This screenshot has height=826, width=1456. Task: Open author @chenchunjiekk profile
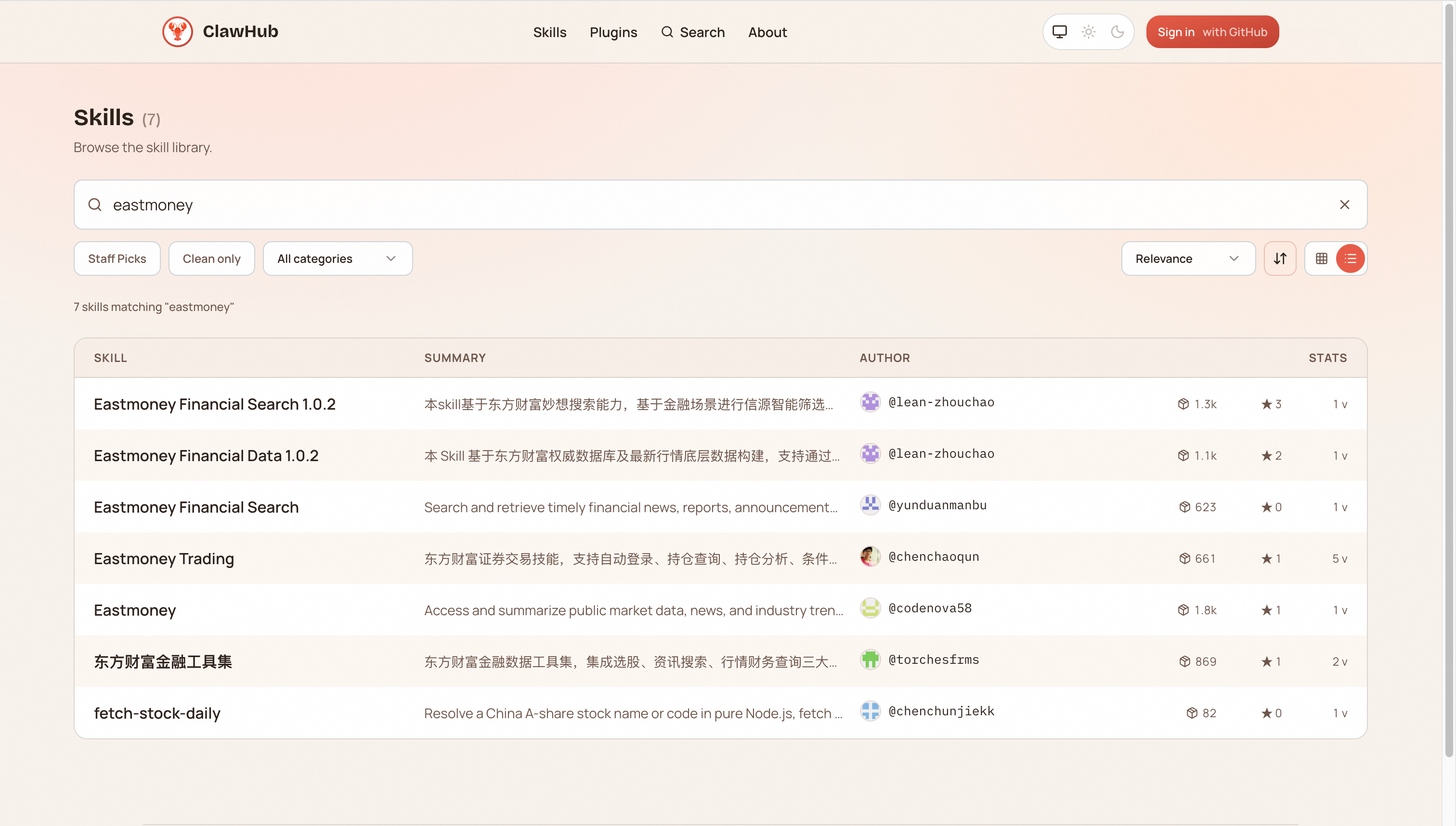pos(941,711)
